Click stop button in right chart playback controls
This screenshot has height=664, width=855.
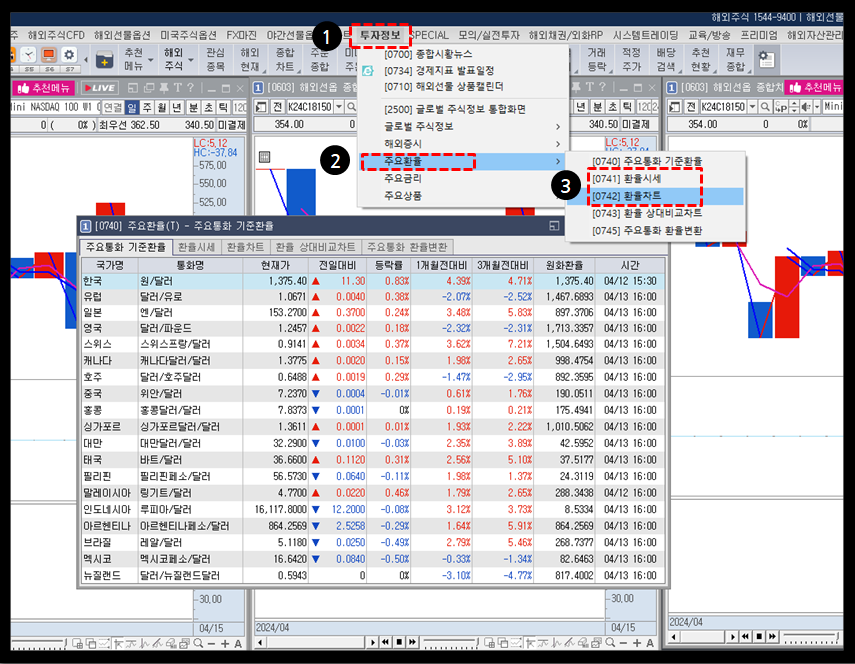point(759,636)
